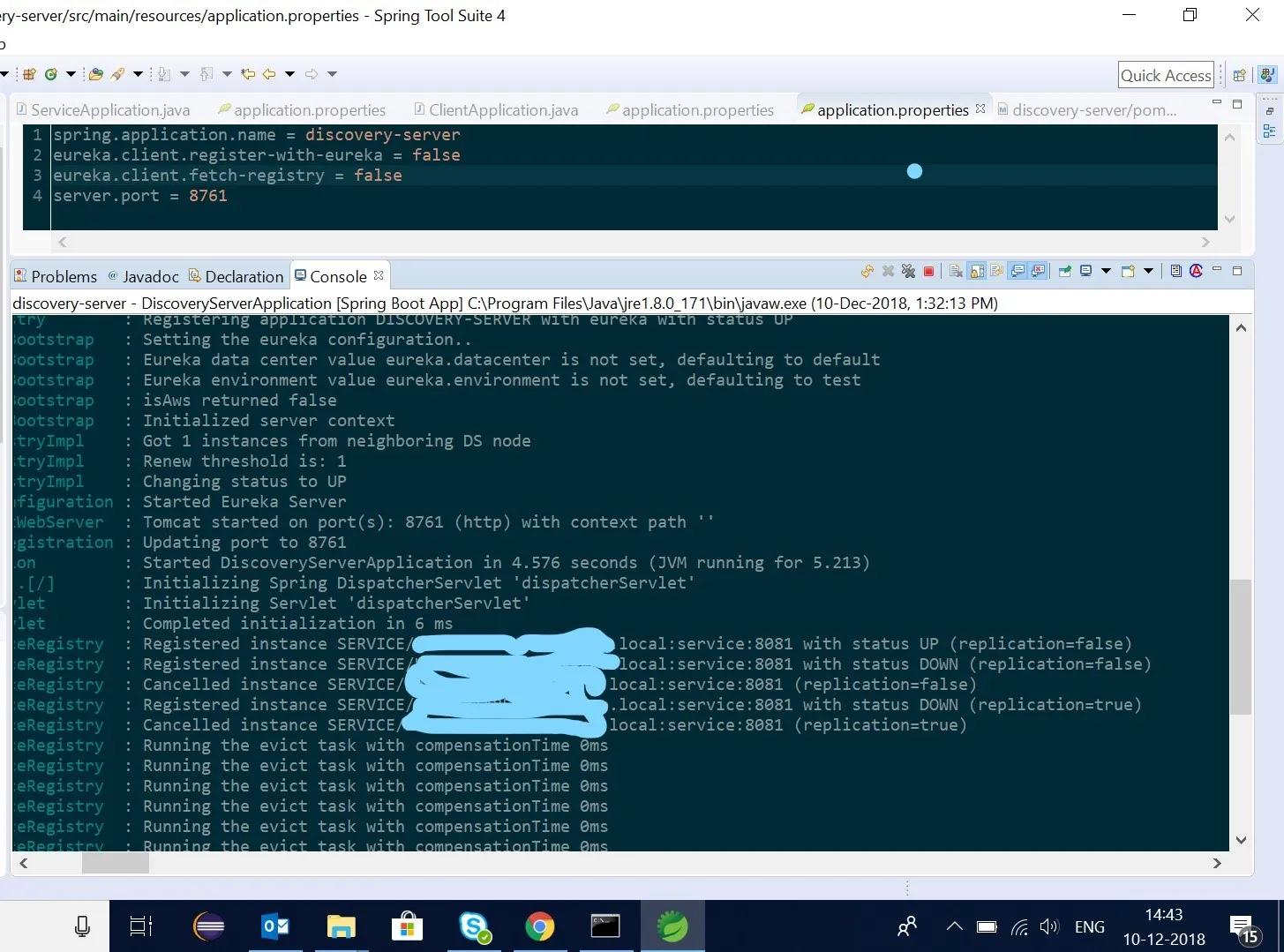The image size is (1284, 952).
Task: Select the Problems tab
Action: tap(56, 276)
